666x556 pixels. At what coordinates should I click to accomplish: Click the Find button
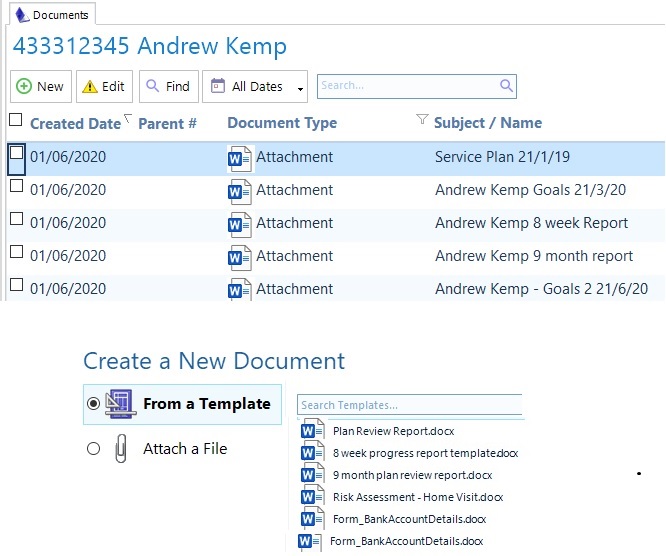[x=169, y=87]
